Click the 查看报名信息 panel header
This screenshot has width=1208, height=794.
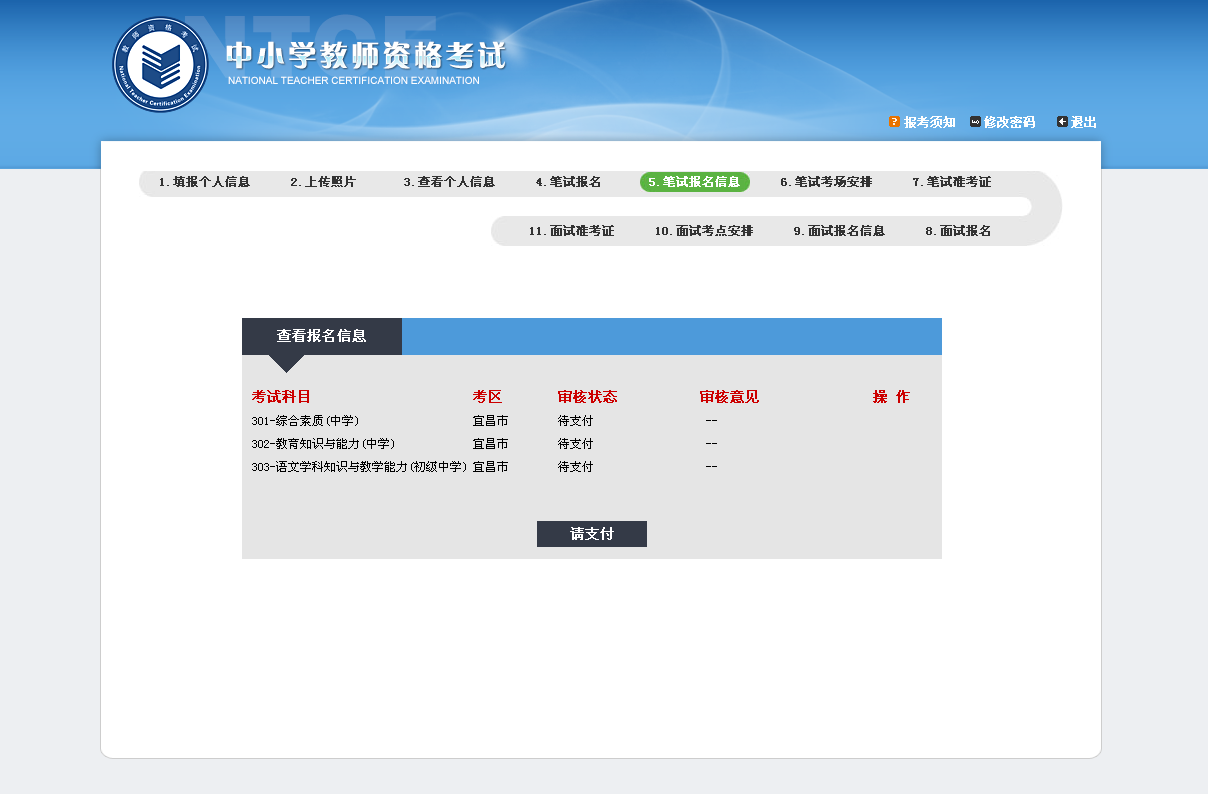[321, 336]
